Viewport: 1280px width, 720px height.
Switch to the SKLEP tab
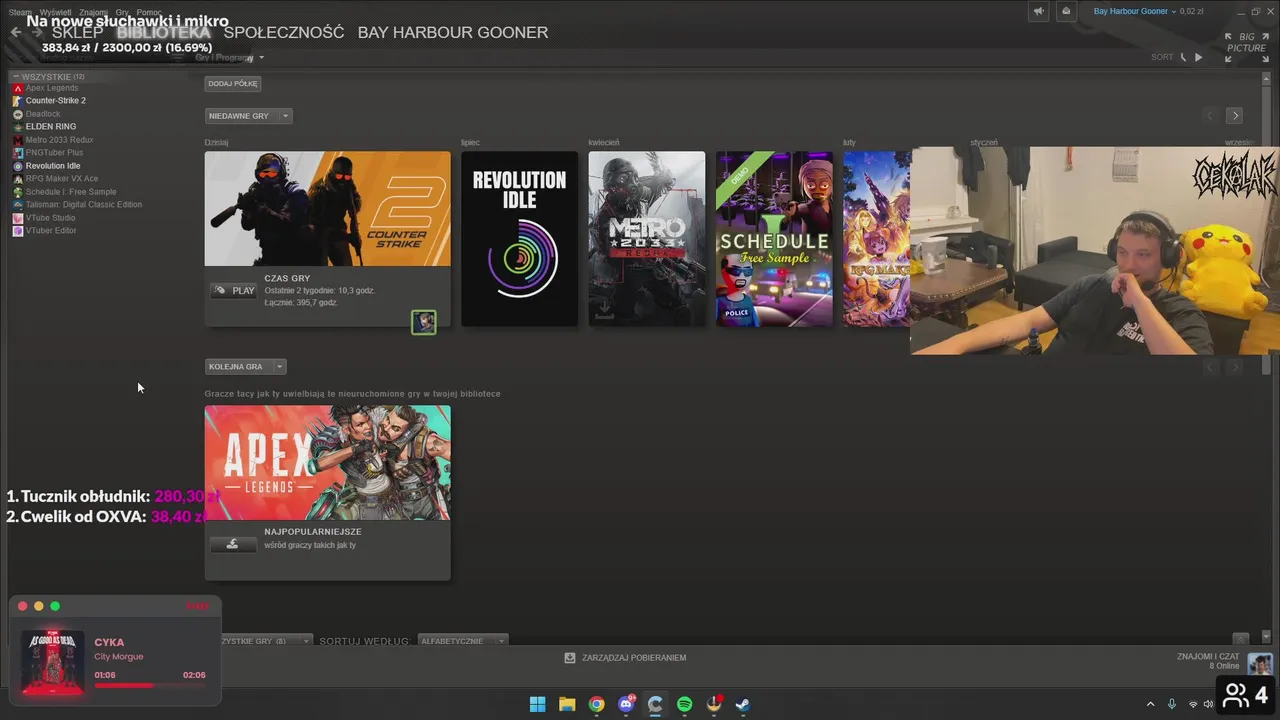point(78,32)
